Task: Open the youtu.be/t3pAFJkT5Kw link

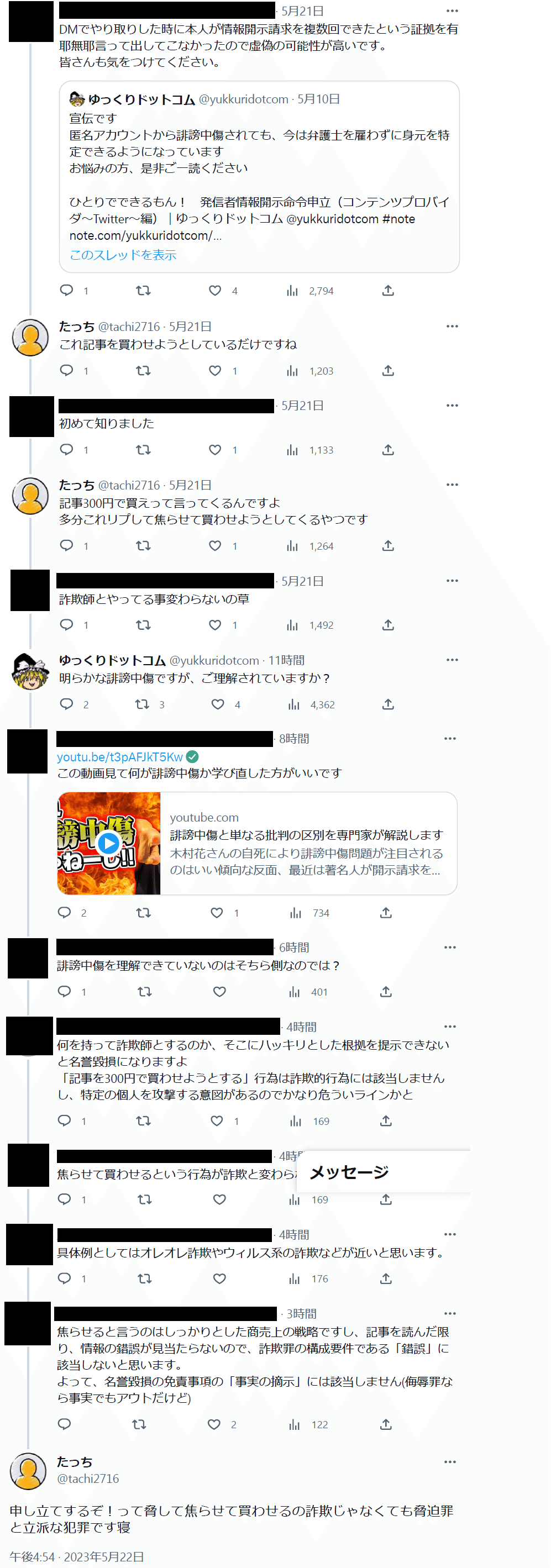Action: tap(120, 756)
